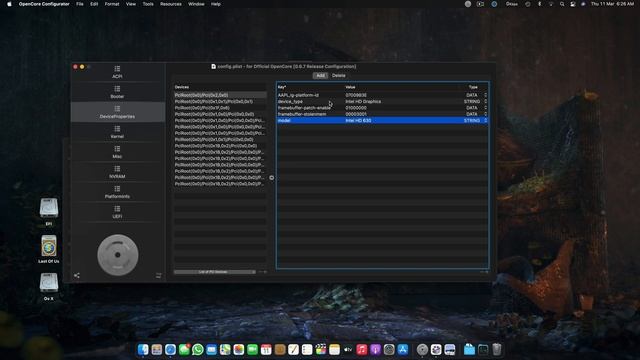Open the NVRAM section in the sidebar
The height and width of the screenshot is (360, 640).
[118, 172]
